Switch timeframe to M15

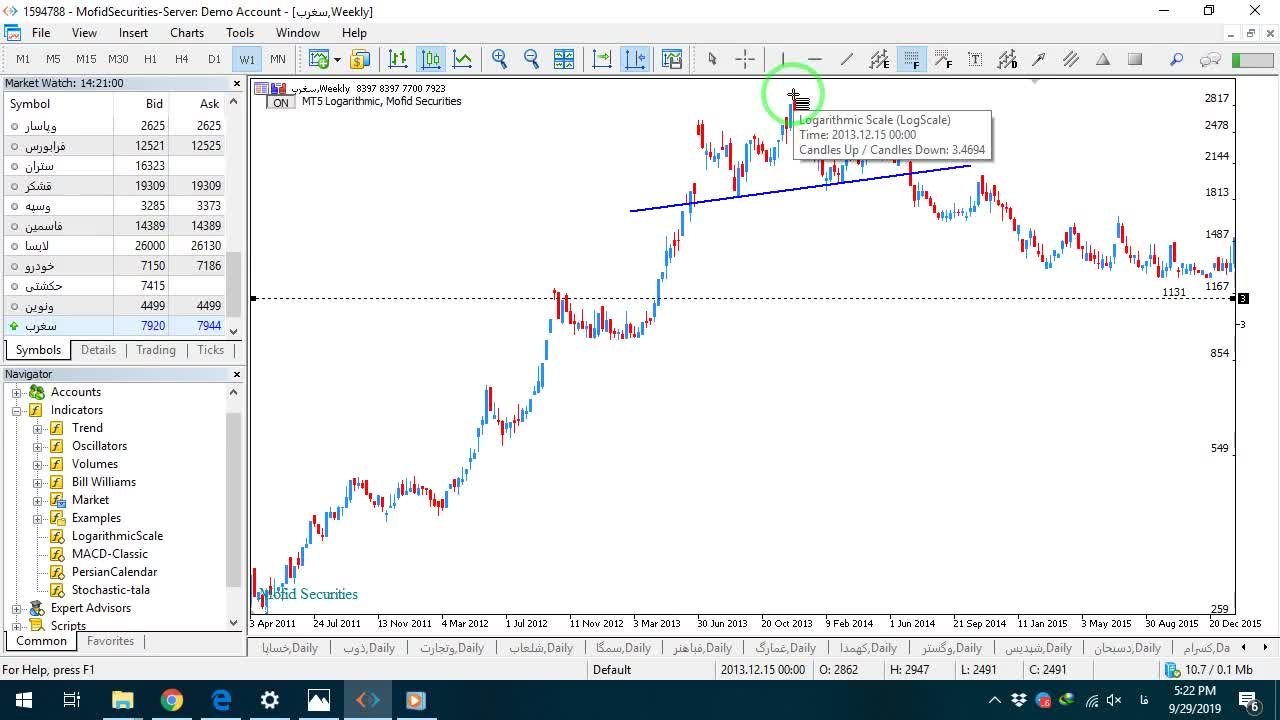[x=86, y=59]
